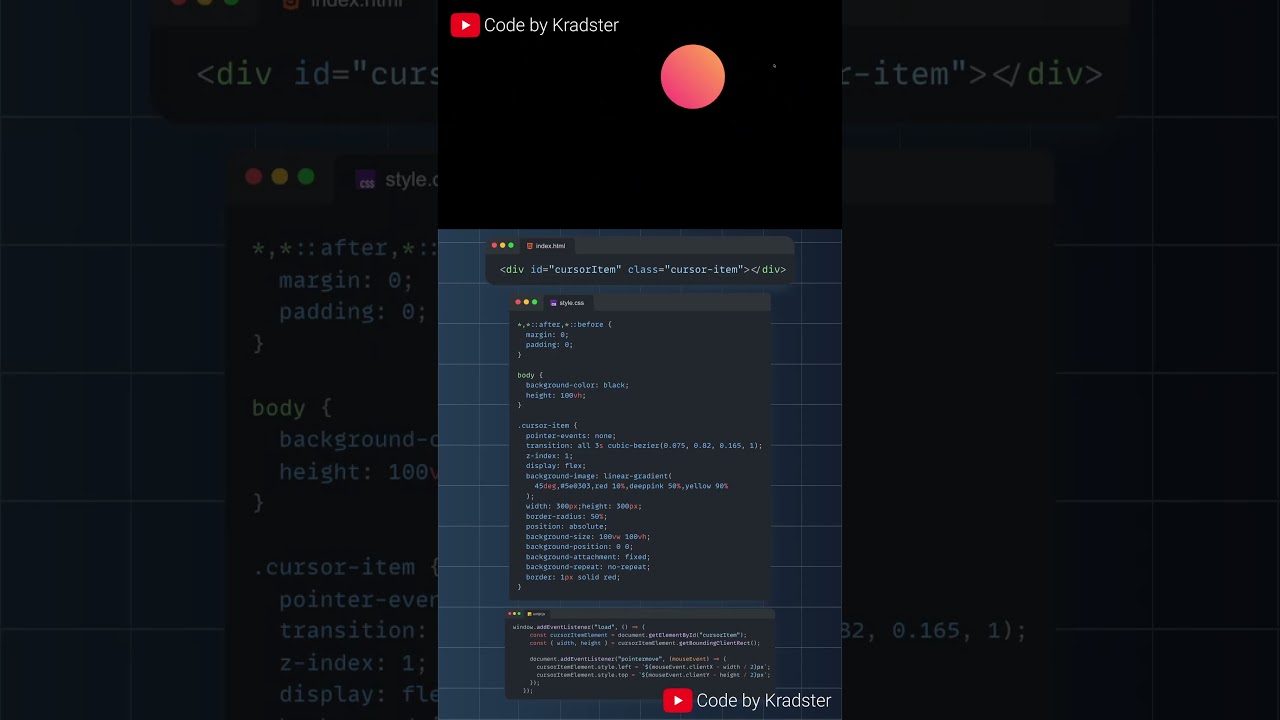Click the '45deg,#5e0303,red 10%' gradient values line
The image size is (1280, 720).
[631, 486]
